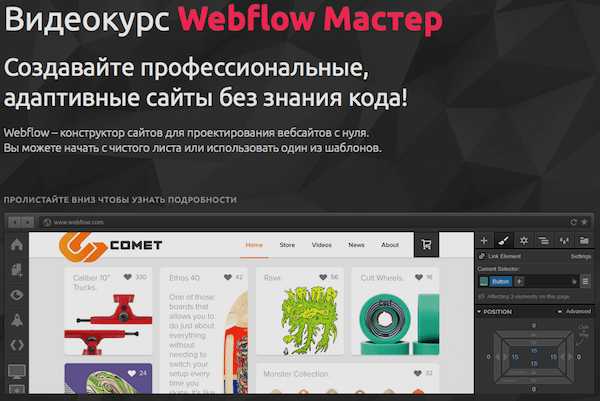Open the Add elements plus tab
Screen dimensions: 600x401
[484, 241]
